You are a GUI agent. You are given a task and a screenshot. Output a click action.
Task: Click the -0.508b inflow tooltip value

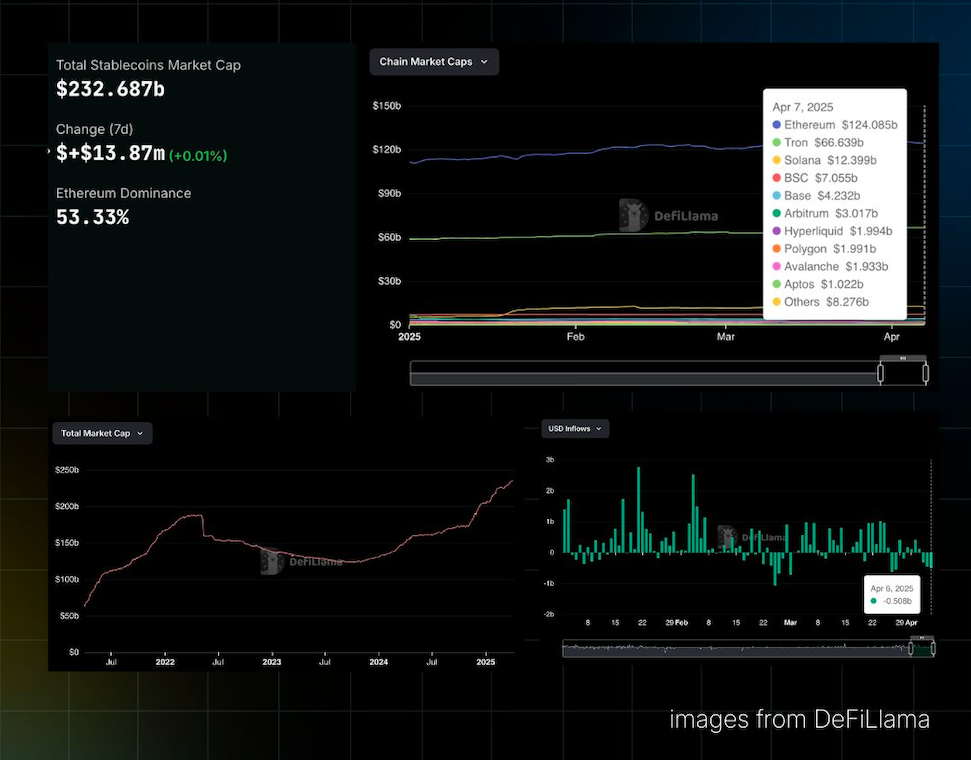click(x=897, y=601)
